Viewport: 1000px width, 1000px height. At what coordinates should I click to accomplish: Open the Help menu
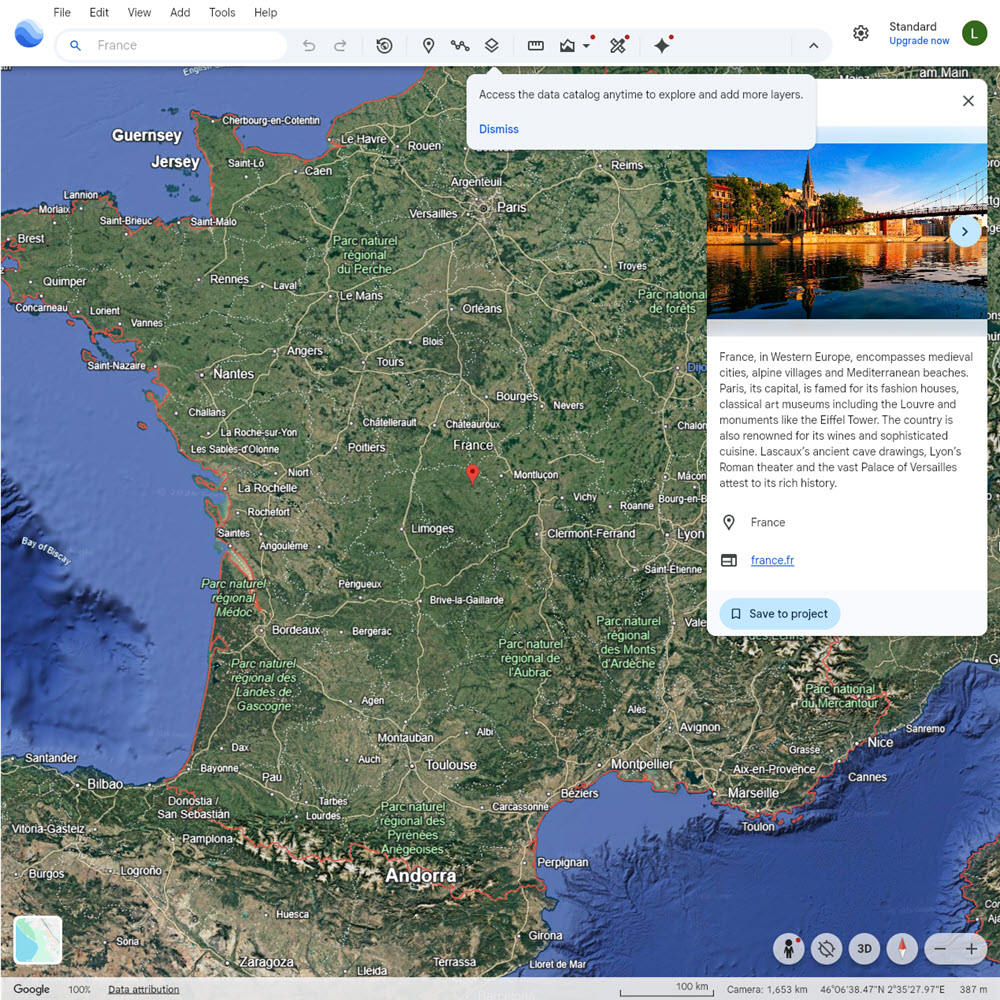point(265,12)
